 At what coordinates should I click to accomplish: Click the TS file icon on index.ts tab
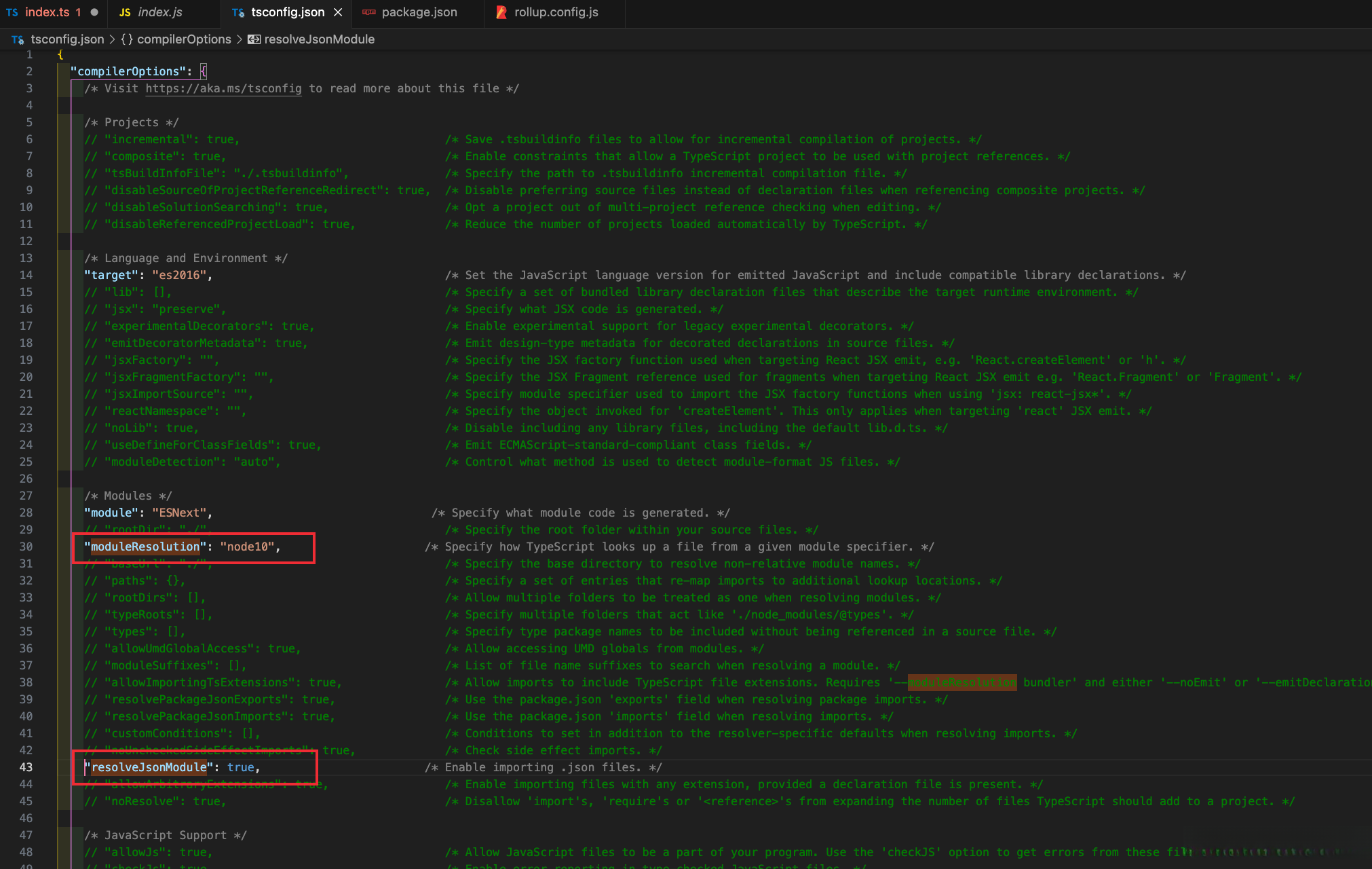[x=12, y=12]
